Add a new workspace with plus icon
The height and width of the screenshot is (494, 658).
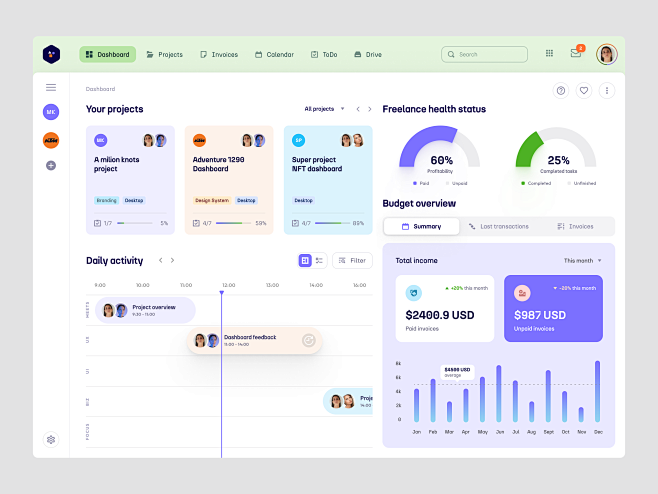51,165
